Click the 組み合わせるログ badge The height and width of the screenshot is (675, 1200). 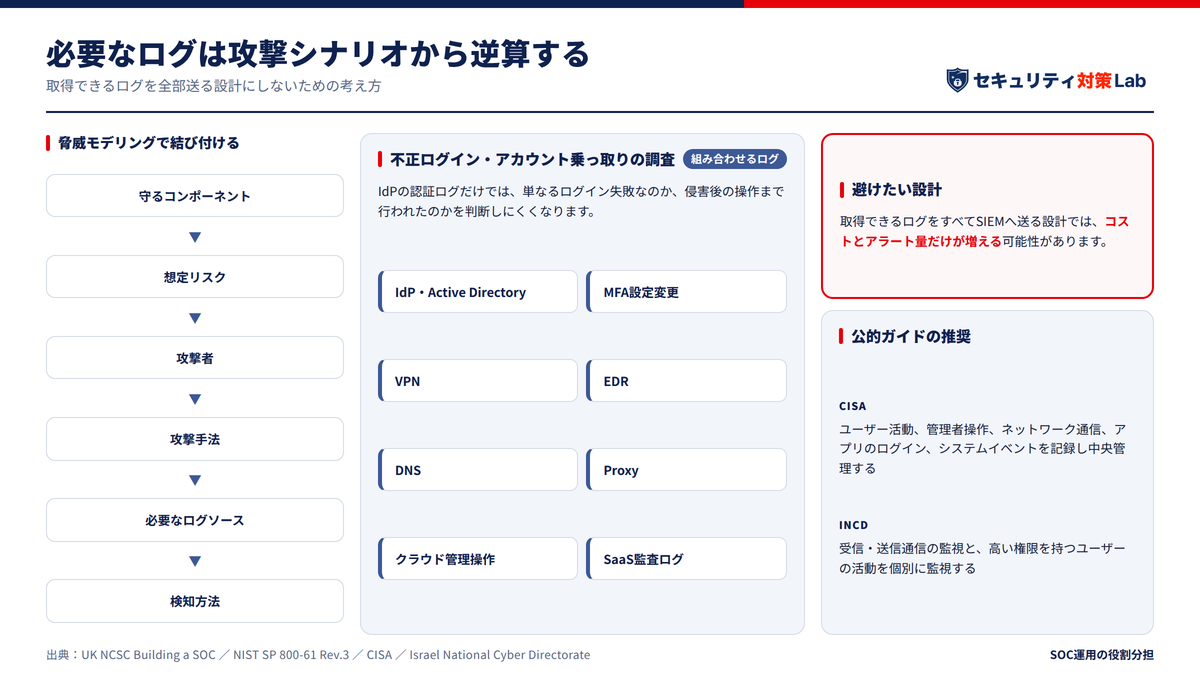[735, 159]
